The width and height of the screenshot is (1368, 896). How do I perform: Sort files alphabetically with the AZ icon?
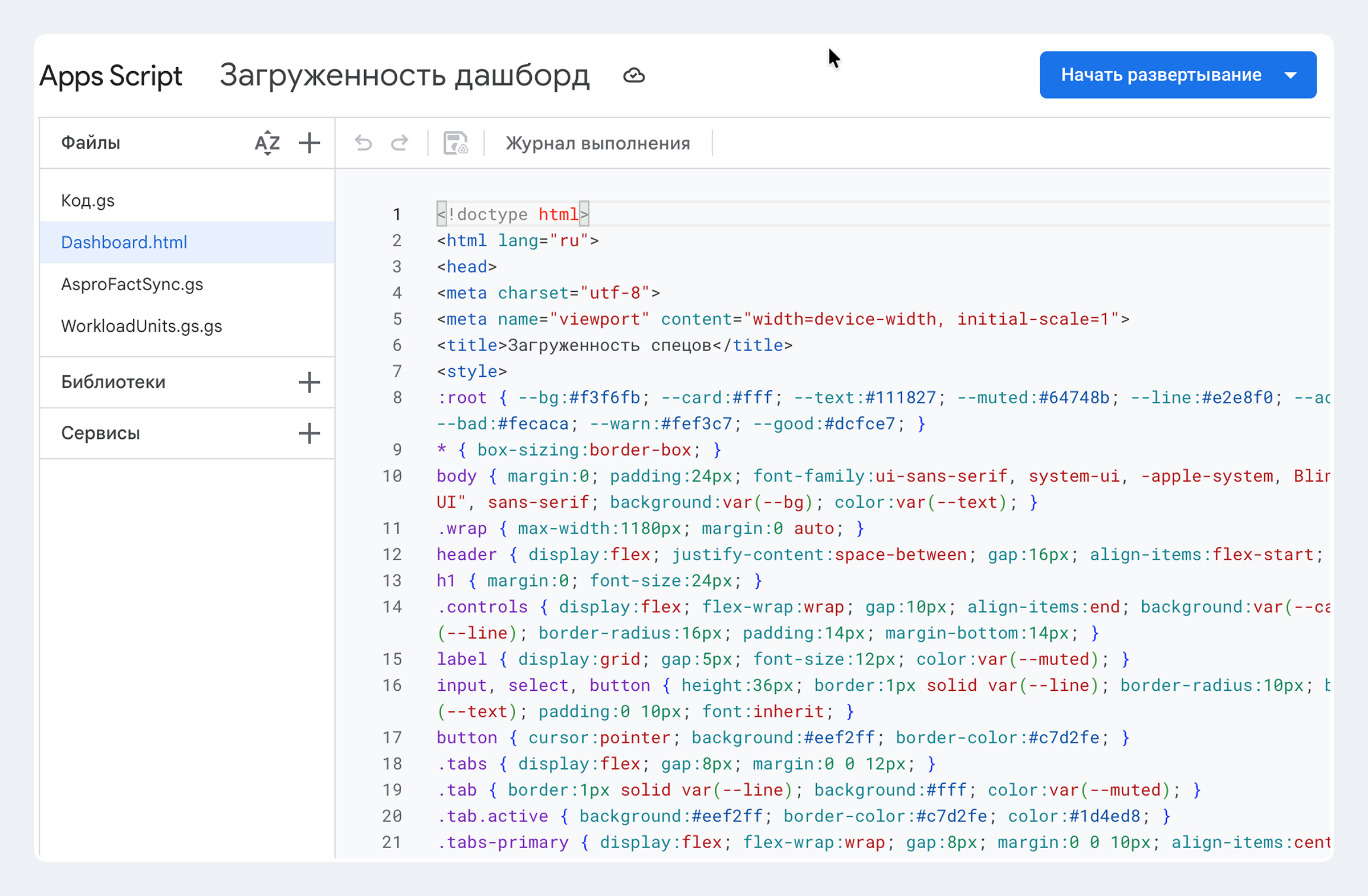pos(267,143)
